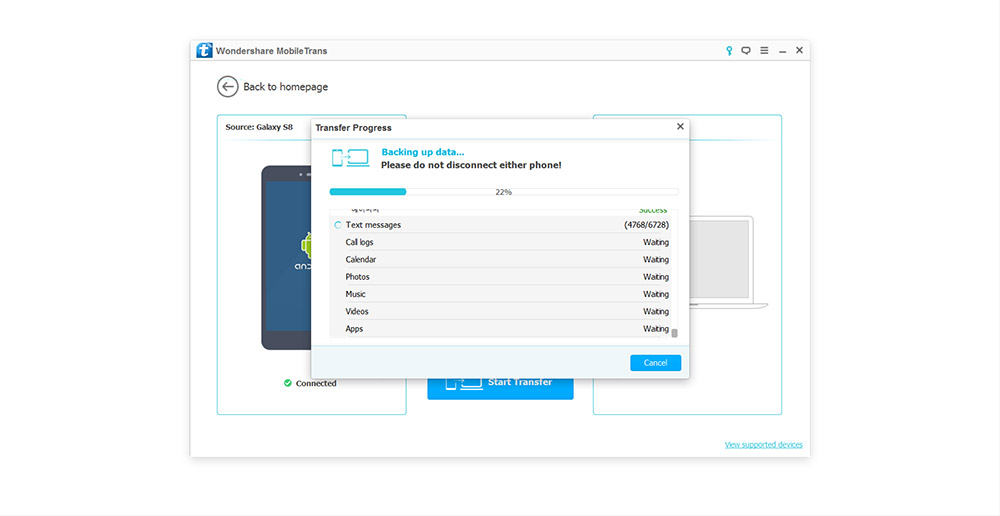Click the 22% transfer progress bar
This screenshot has height=516, width=1000.
pos(504,191)
